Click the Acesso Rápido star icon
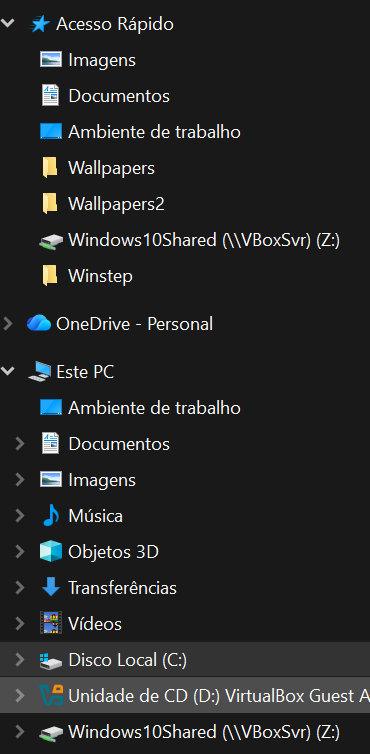370x754 pixels. (39, 24)
